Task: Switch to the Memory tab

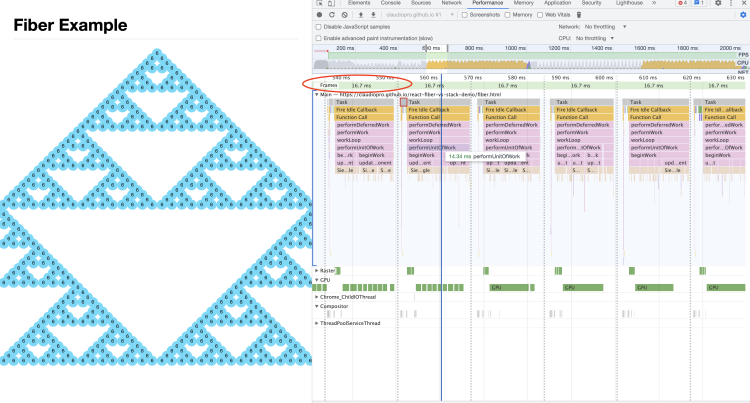Action: [x=524, y=3]
